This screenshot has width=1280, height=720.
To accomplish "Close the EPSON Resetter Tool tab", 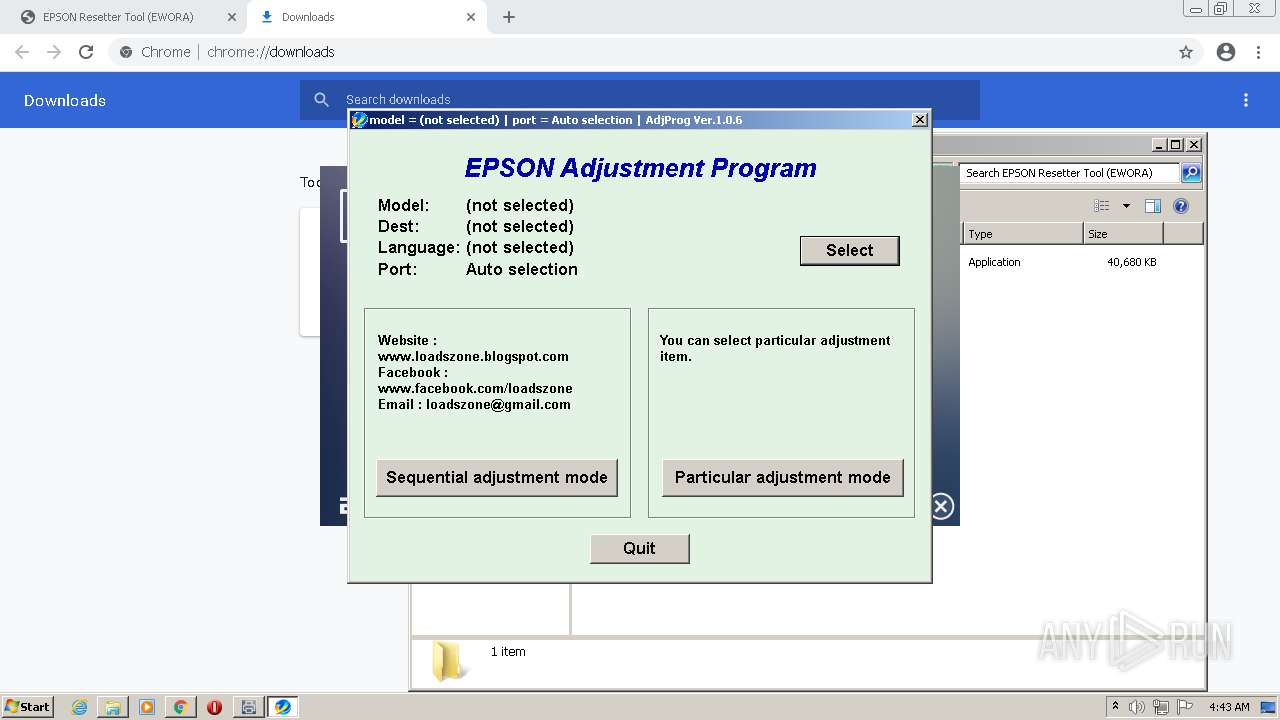I will [232, 17].
